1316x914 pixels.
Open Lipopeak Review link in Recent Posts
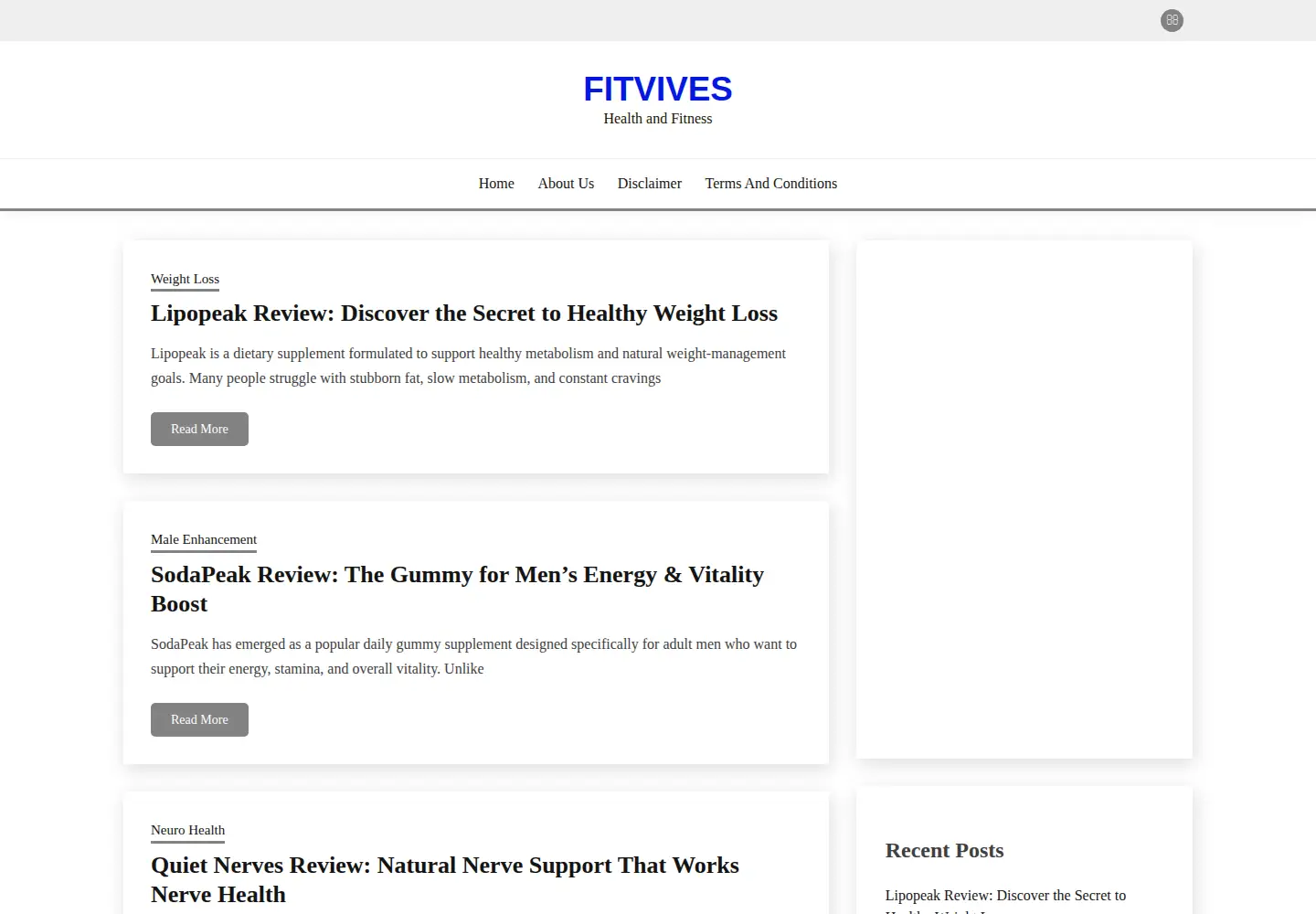click(x=1005, y=901)
